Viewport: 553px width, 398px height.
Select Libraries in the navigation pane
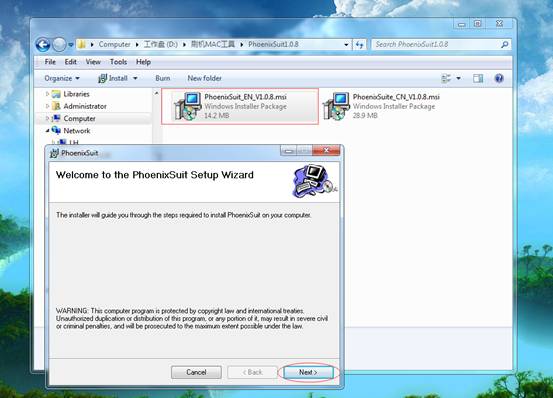pos(76,94)
